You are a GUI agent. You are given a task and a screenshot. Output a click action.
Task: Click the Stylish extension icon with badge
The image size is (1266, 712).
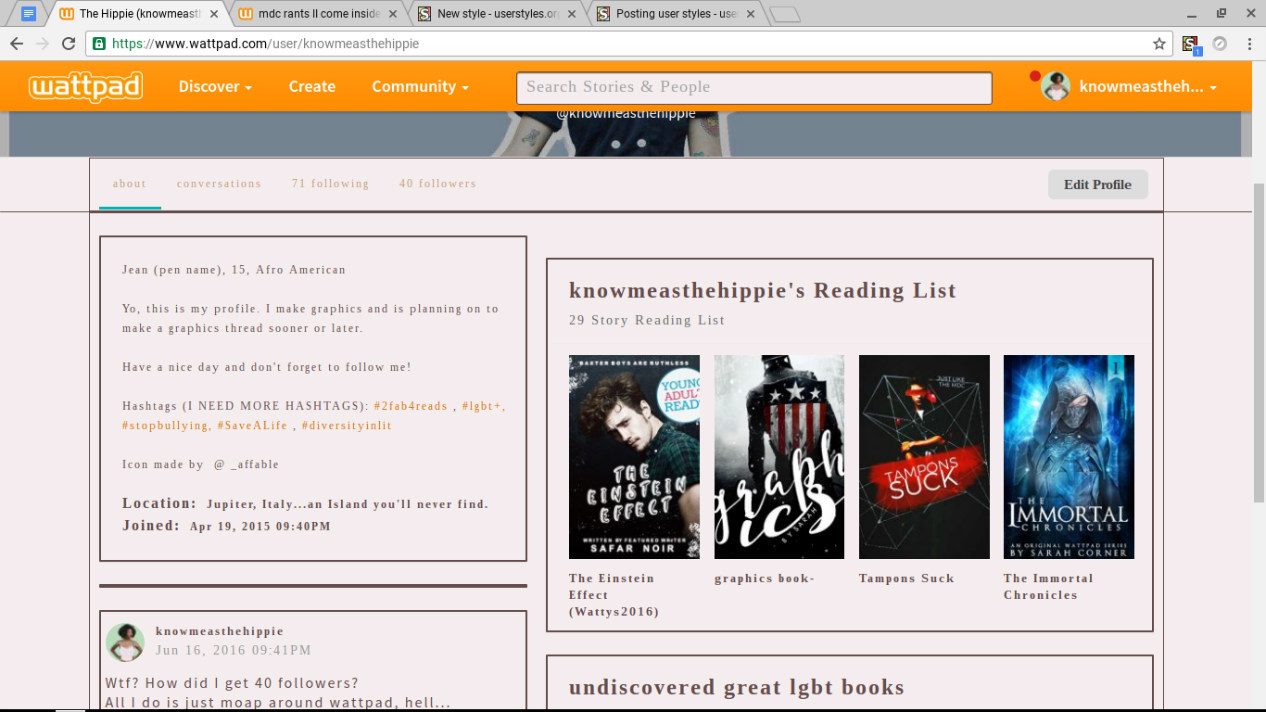point(1190,44)
